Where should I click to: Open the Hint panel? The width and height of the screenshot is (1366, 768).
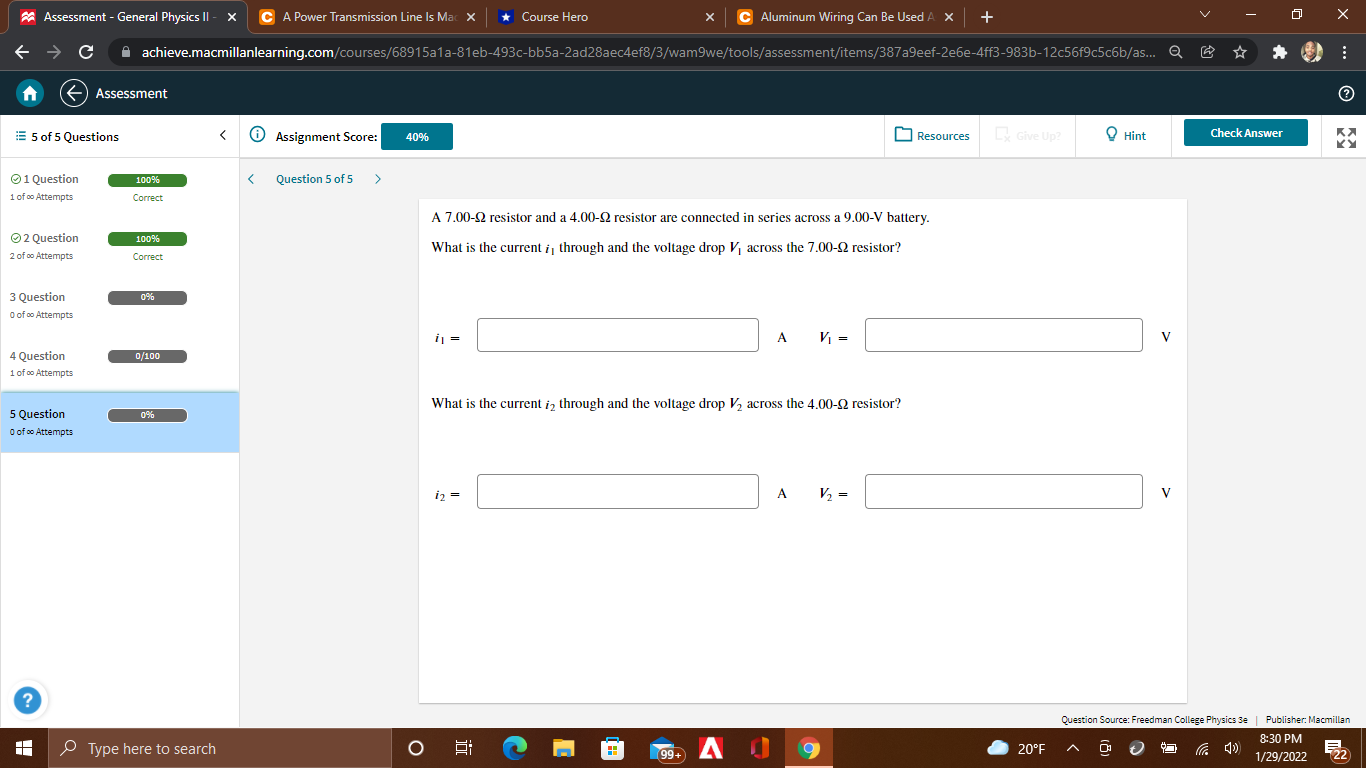coord(1123,136)
